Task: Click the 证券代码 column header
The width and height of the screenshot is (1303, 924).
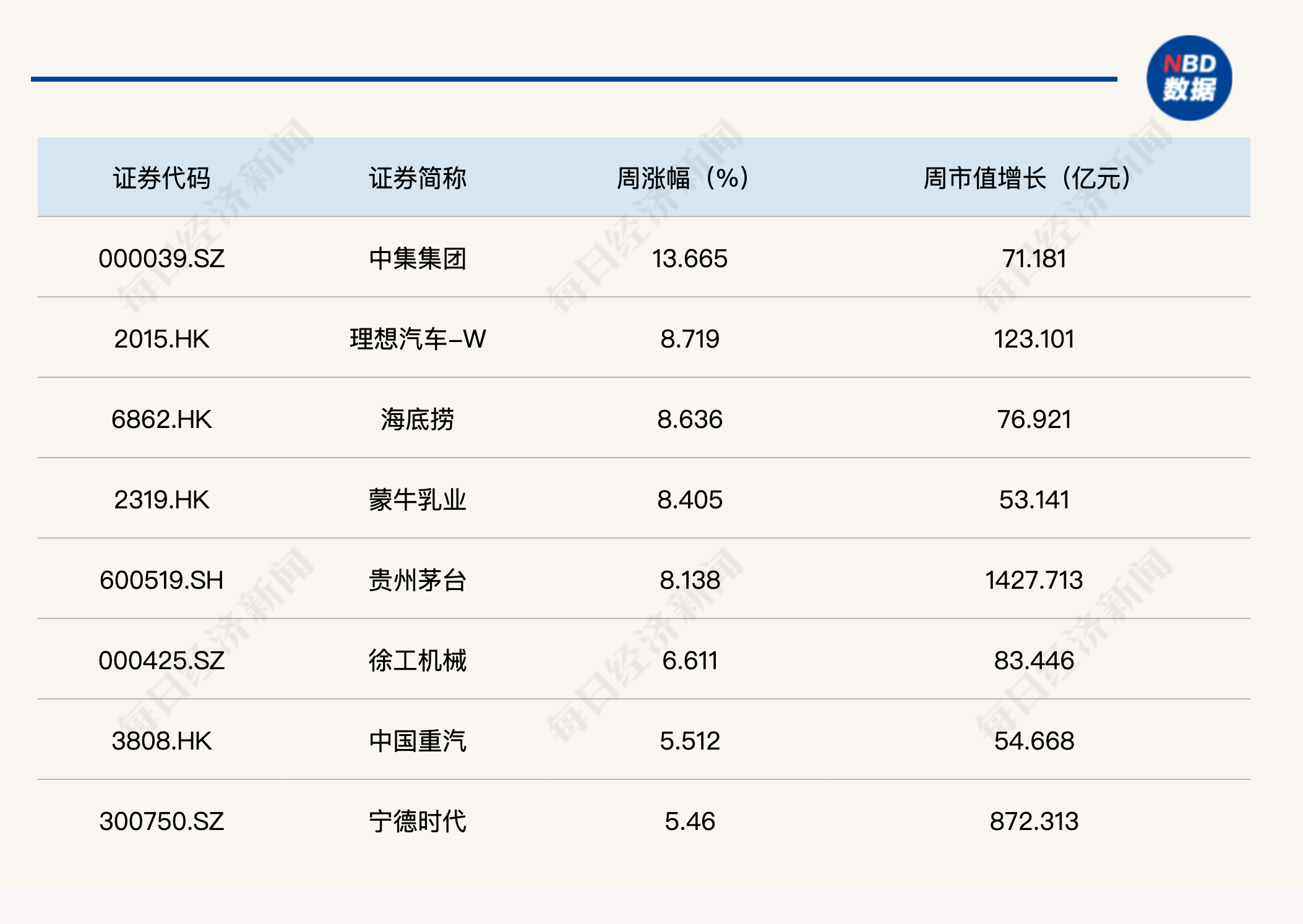Action: point(161,178)
